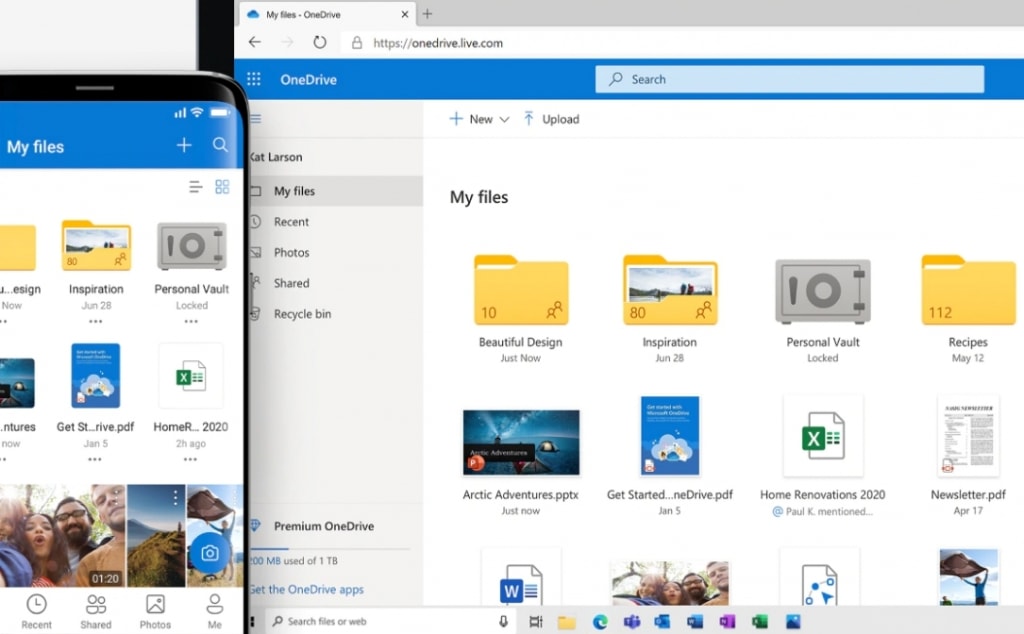Tap the blue camera button on phone
The image size is (1024, 634).
pyautogui.click(x=210, y=553)
